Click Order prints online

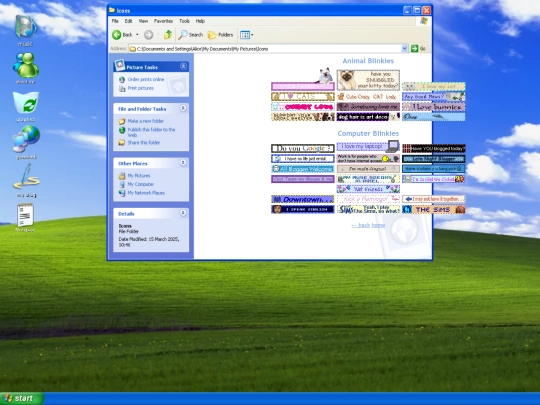(146, 79)
